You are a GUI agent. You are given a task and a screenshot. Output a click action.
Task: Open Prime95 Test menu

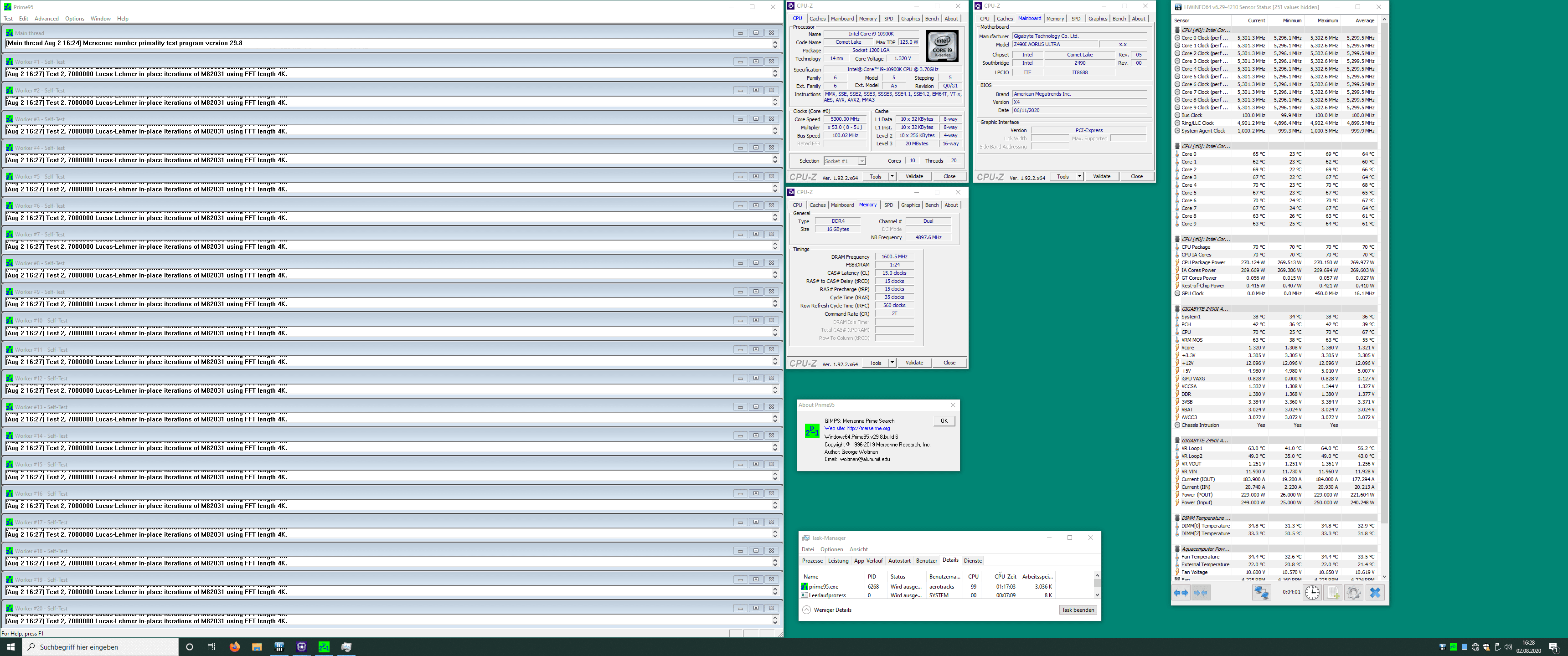coord(9,19)
